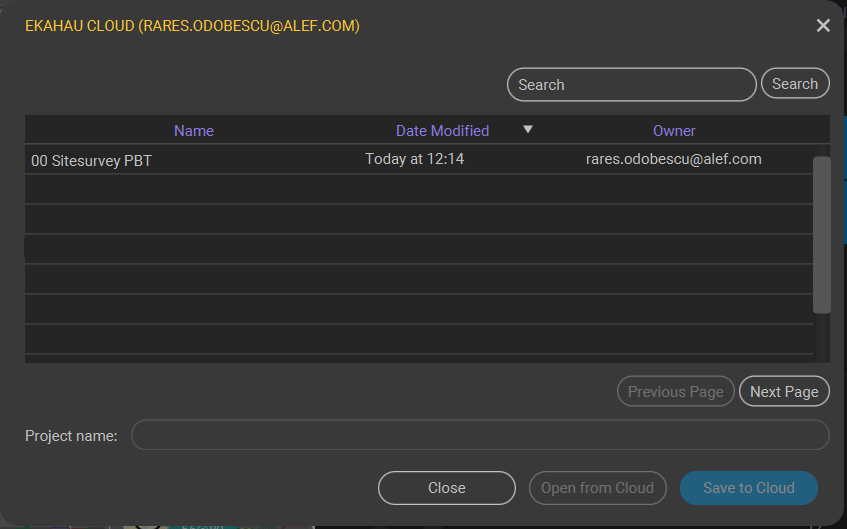
Task: Click the Search text field
Action: (x=631, y=84)
